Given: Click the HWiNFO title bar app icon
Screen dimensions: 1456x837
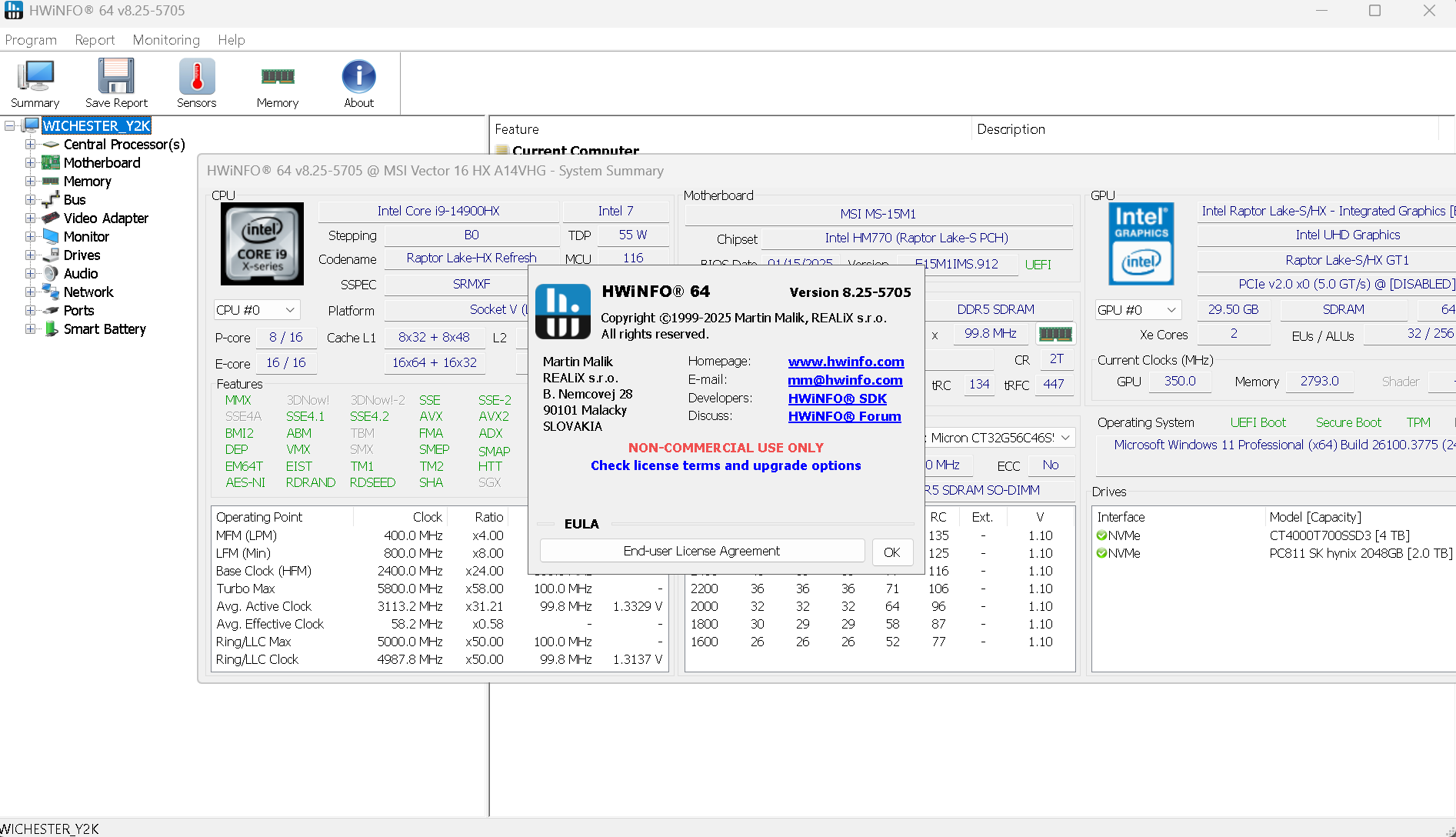Looking at the screenshot, I should pyautogui.click(x=13, y=11).
